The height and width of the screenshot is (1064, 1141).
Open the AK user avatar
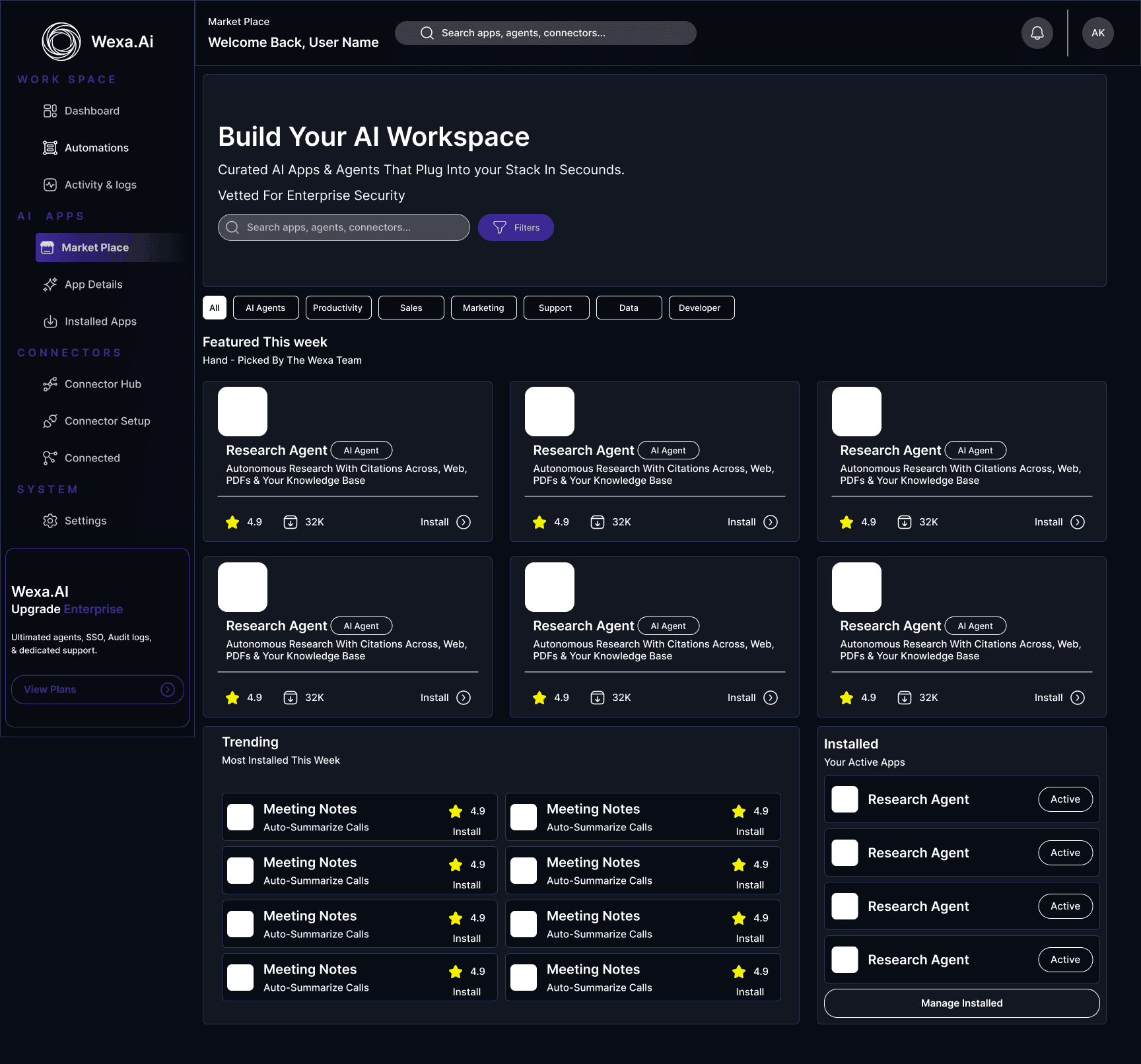[1098, 33]
